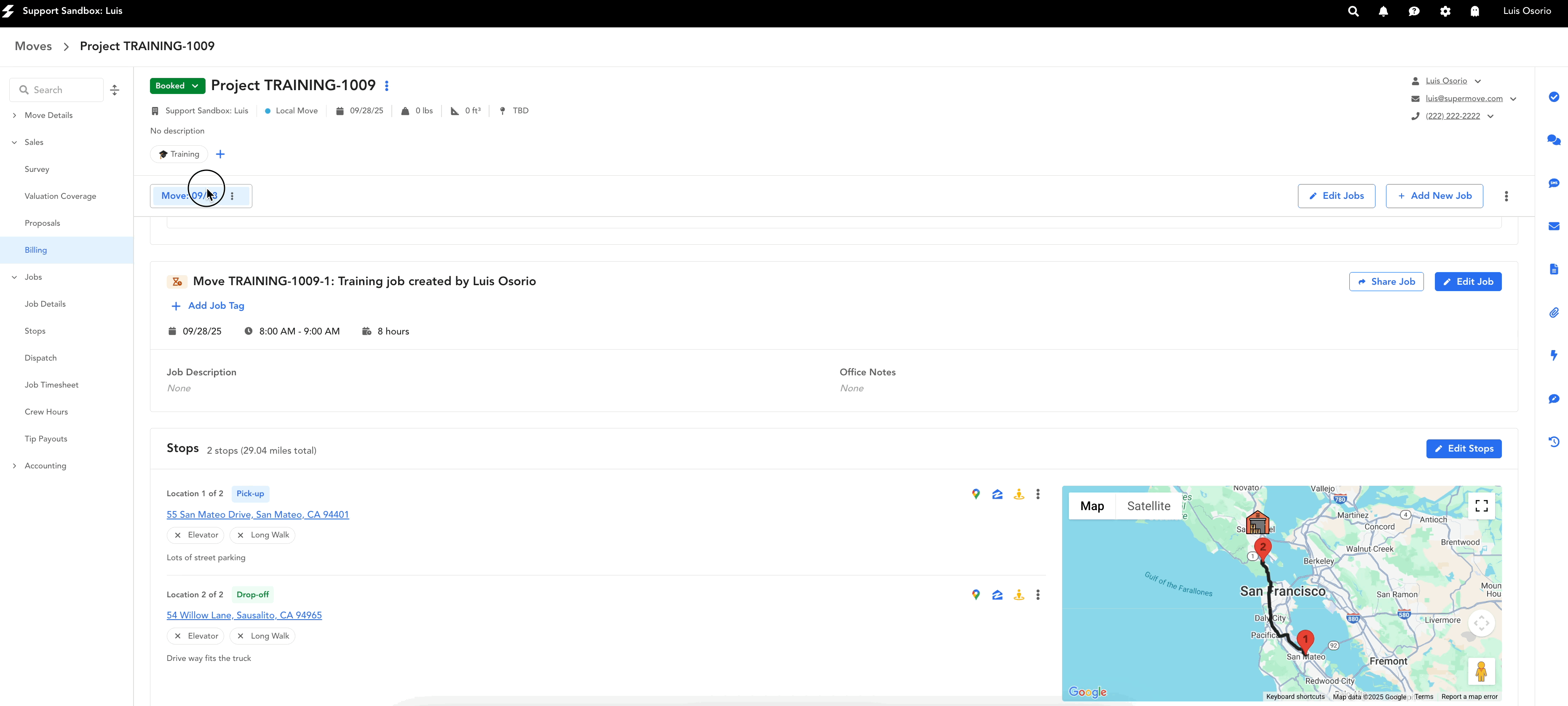
Task: Expand Move Details in left sidebar
Action: coord(48,115)
